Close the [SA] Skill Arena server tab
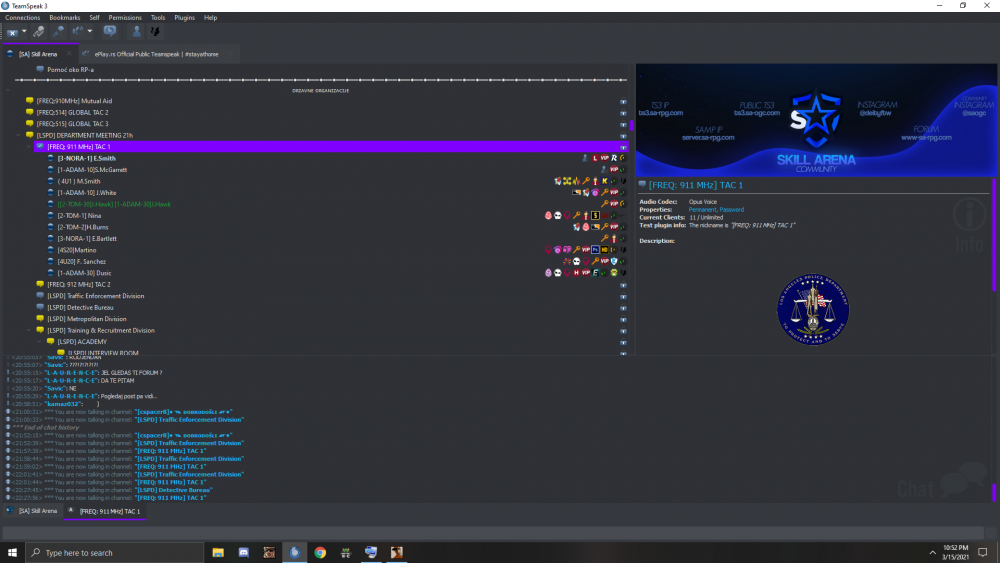Image resolution: width=1000 pixels, height=563 pixels. [69, 54]
